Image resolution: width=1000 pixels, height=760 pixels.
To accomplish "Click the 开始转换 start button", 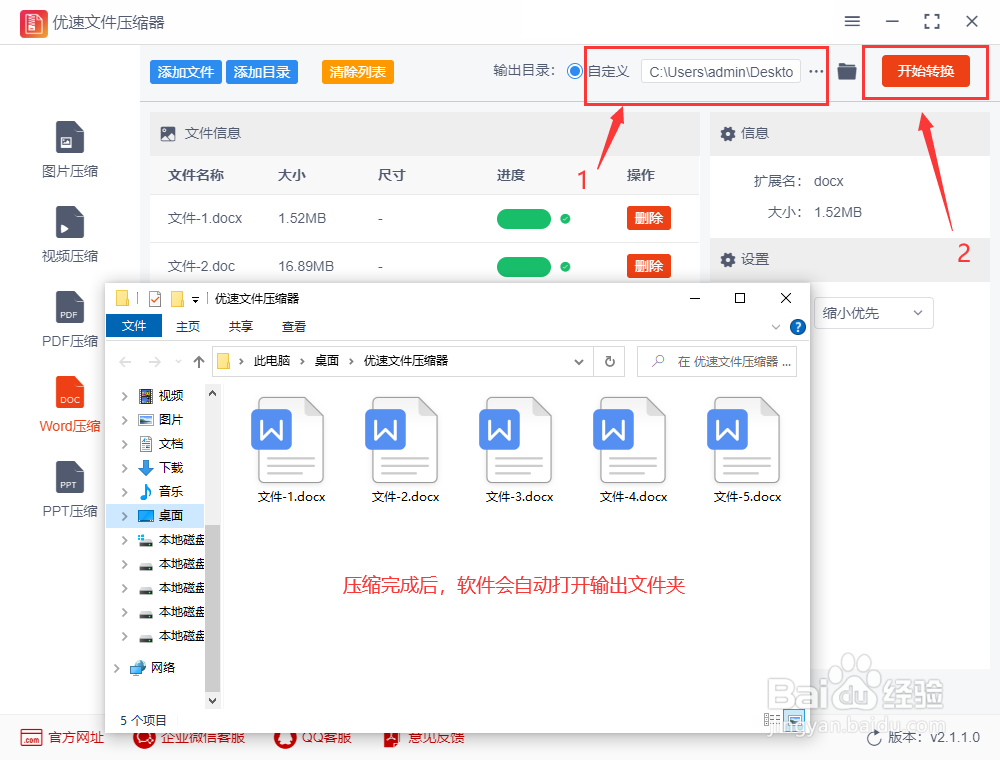I will coord(925,71).
